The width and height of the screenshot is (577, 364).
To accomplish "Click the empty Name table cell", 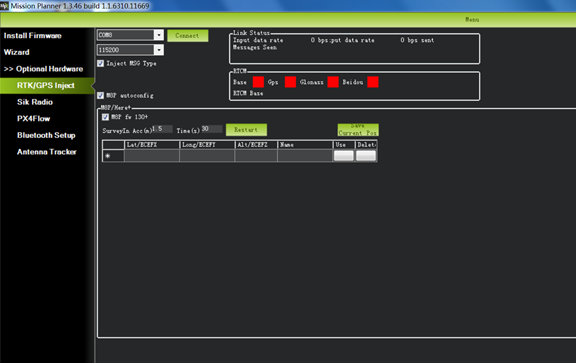I will 305,156.
